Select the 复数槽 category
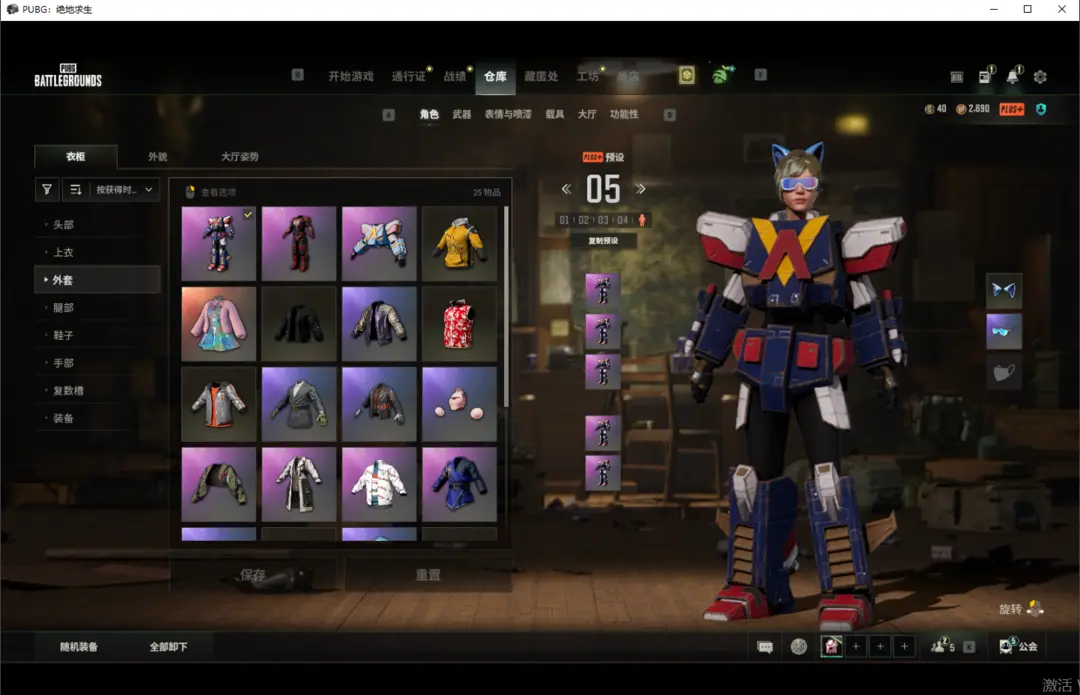 (97, 390)
